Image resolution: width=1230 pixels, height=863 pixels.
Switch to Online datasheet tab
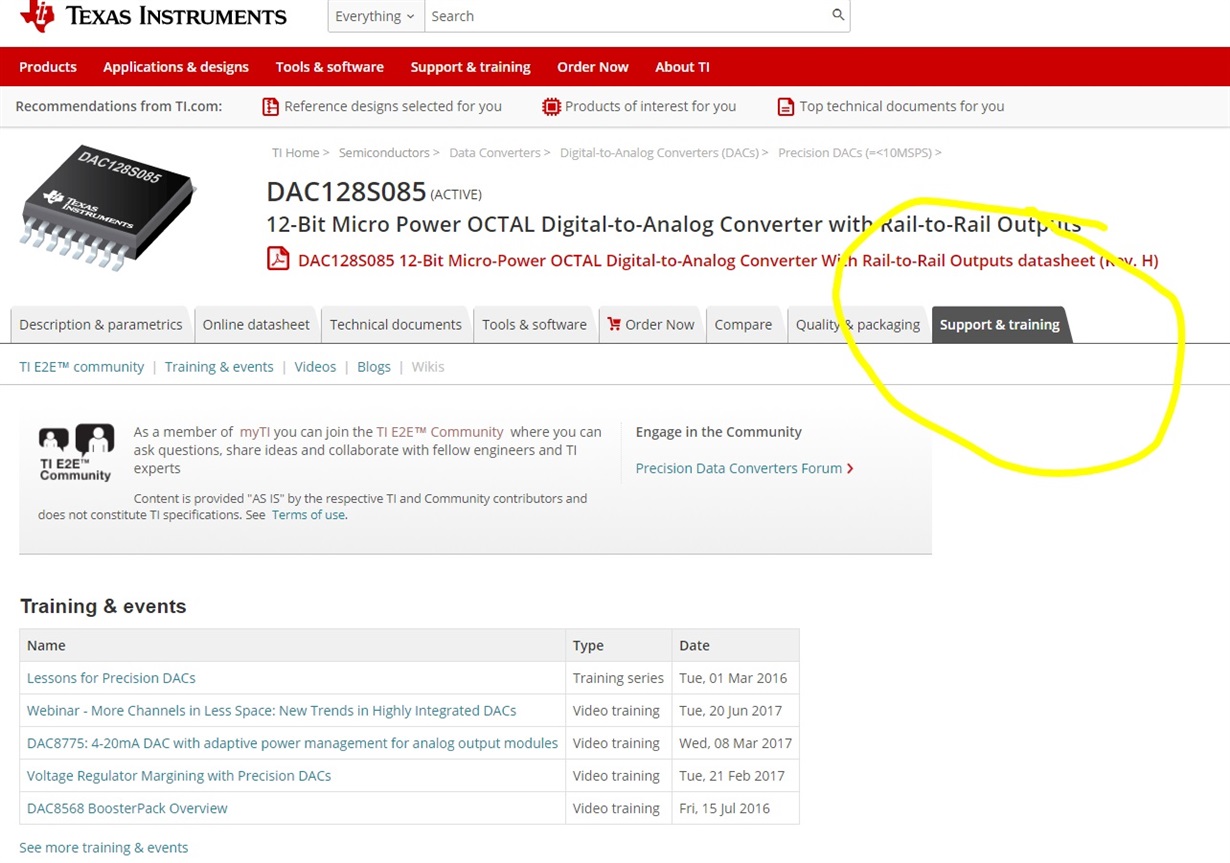256,325
